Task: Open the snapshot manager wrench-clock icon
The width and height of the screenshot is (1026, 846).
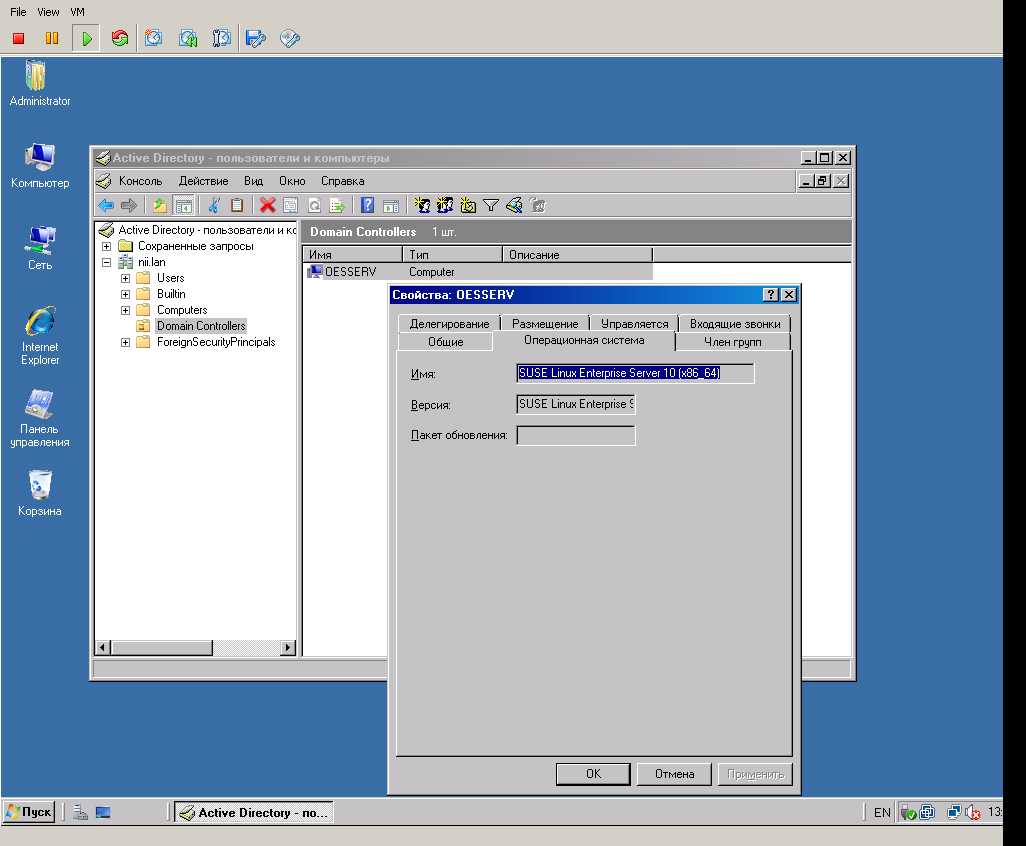Action: click(222, 39)
